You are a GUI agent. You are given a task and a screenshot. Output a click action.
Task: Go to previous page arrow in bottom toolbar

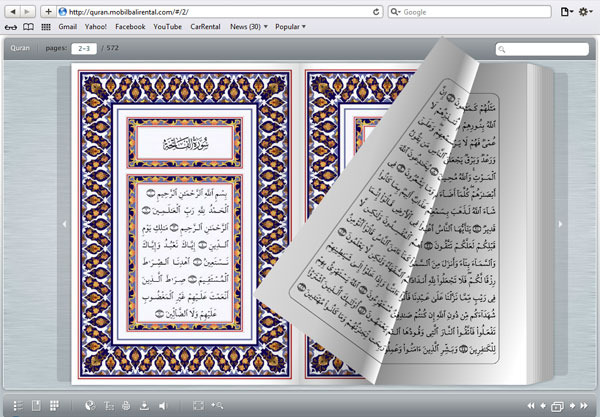pyautogui.click(x=543, y=406)
